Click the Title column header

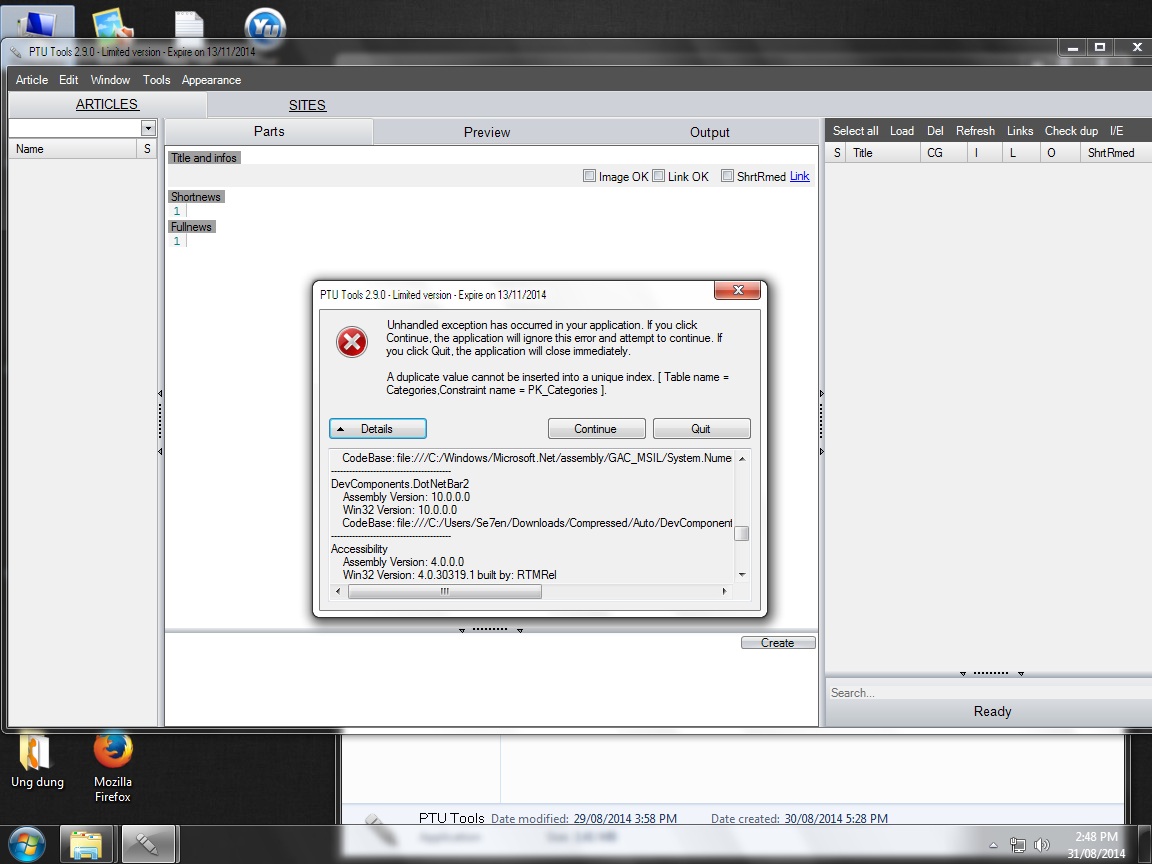coord(882,153)
